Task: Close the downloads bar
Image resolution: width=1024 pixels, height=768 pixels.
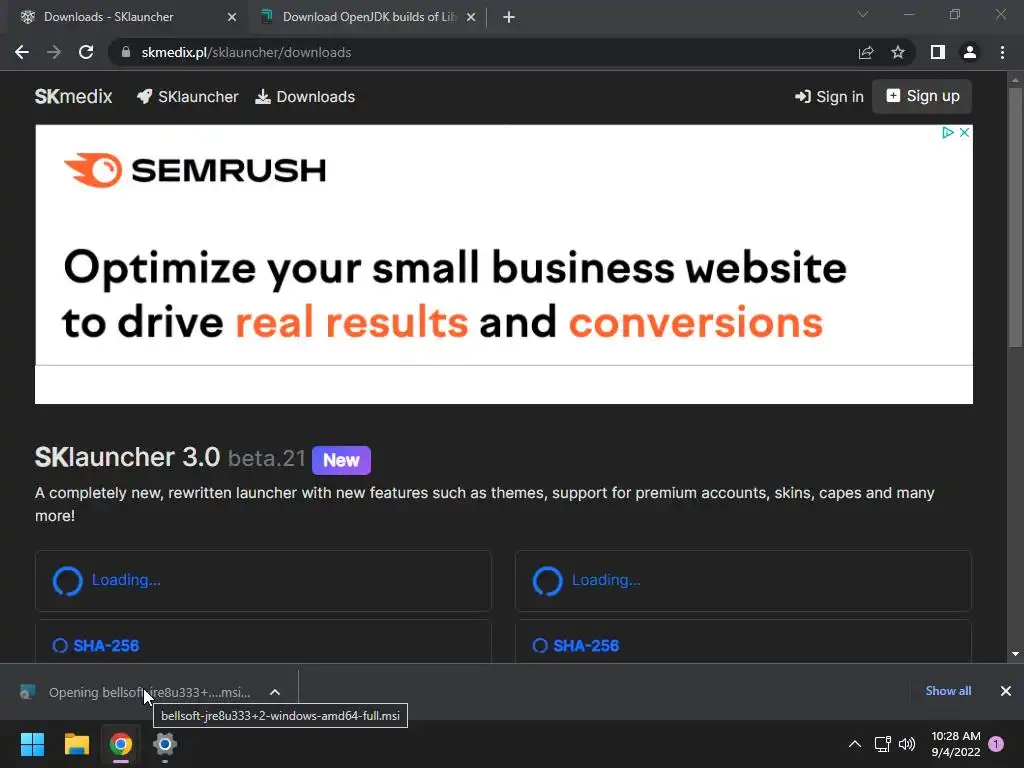Action: (x=1006, y=691)
